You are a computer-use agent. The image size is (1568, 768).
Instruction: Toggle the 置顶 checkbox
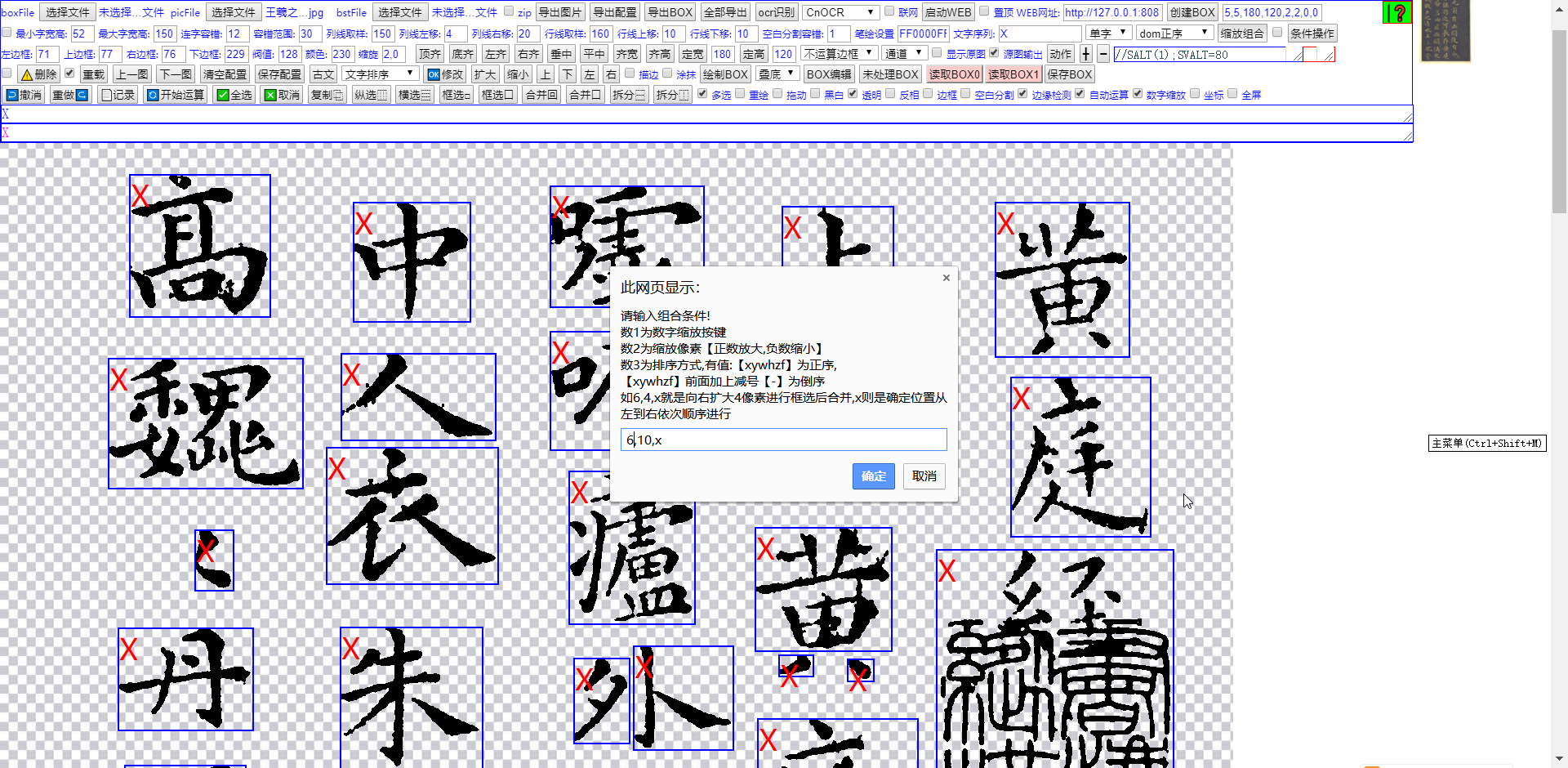pyautogui.click(x=984, y=11)
